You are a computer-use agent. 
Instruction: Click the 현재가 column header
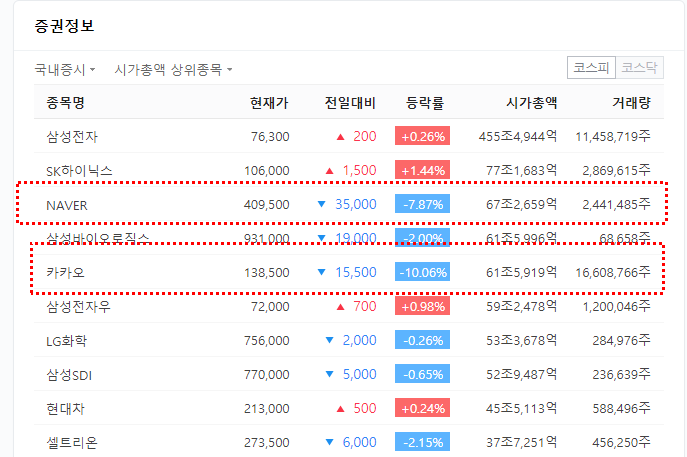pos(269,103)
